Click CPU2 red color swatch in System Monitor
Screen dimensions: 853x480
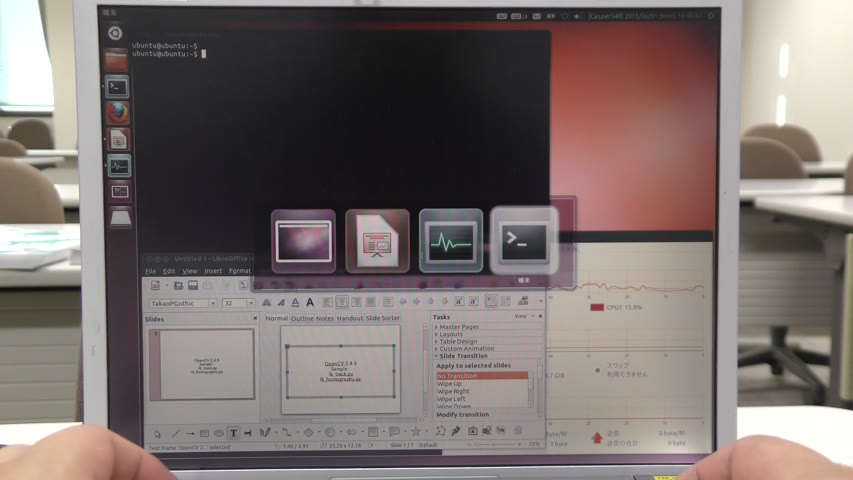597,307
